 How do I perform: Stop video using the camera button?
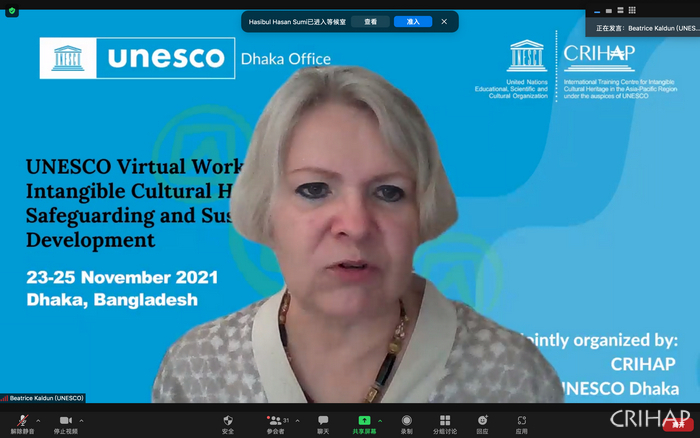[x=65, y=422]
